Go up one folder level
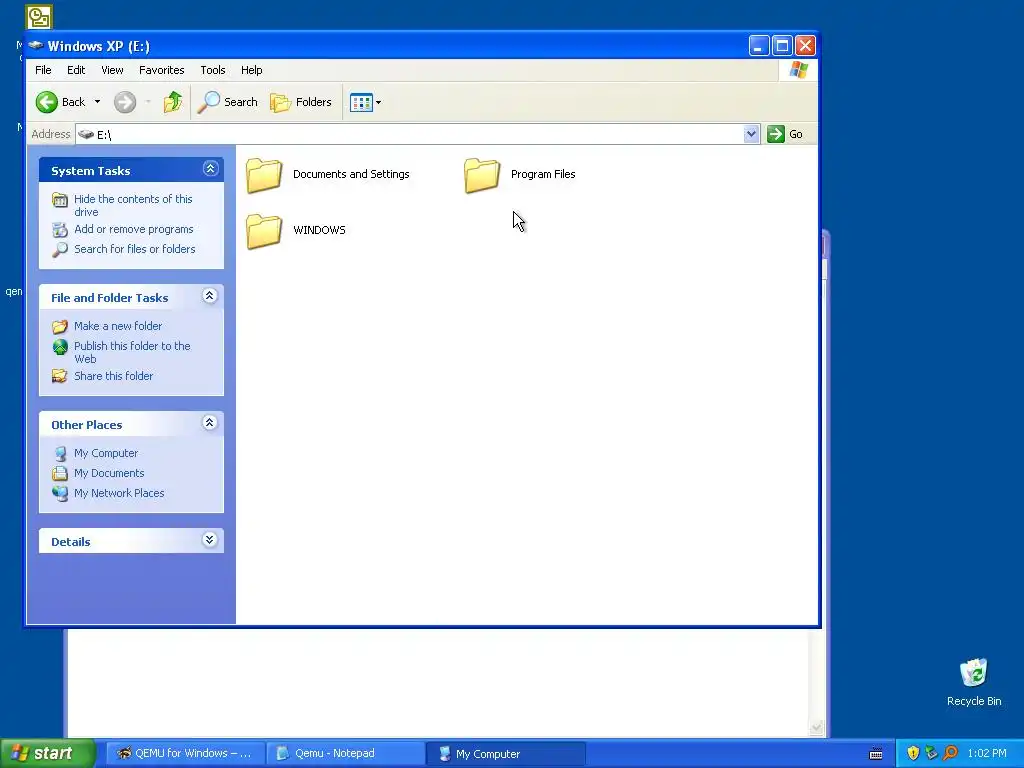1024x768 pixels. (x=172, y=102)
